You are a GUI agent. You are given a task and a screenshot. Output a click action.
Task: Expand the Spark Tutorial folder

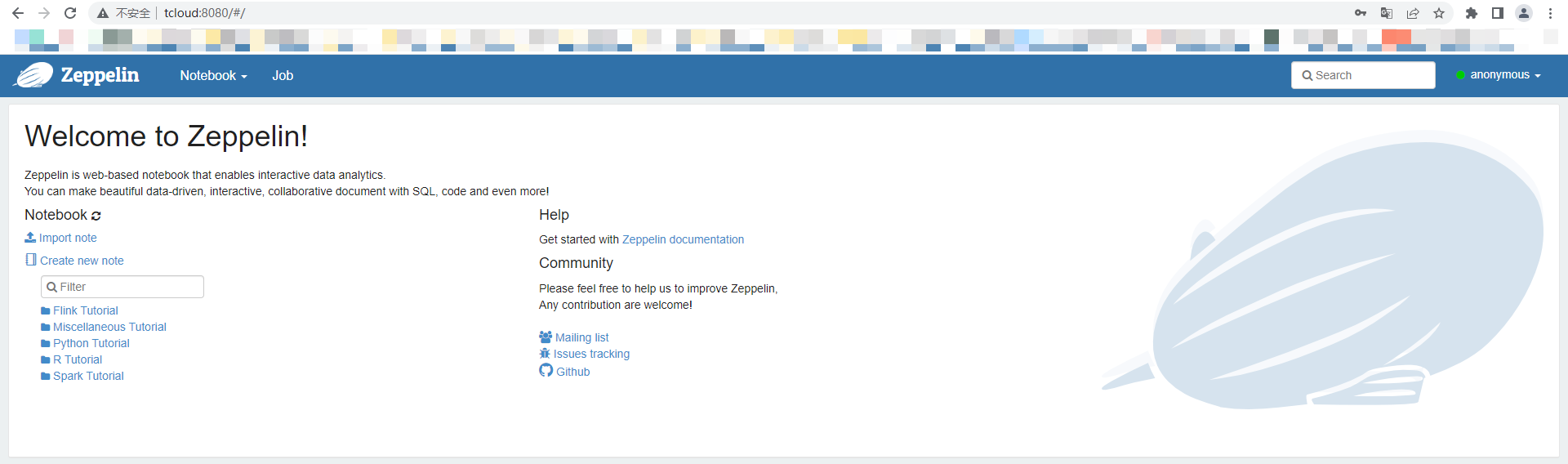[82, 376]
